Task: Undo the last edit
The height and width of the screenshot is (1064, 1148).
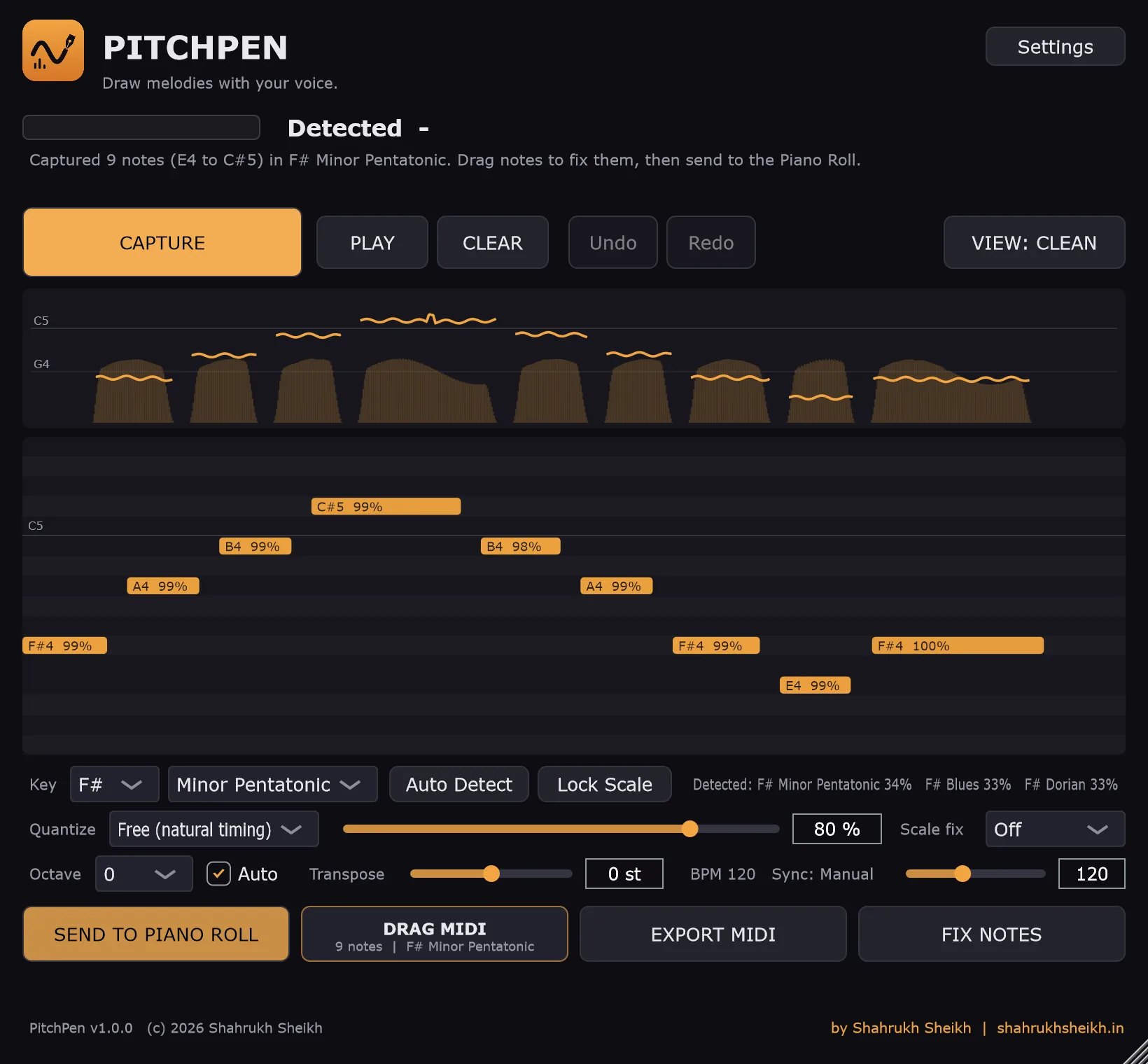Action: (612, 242)
